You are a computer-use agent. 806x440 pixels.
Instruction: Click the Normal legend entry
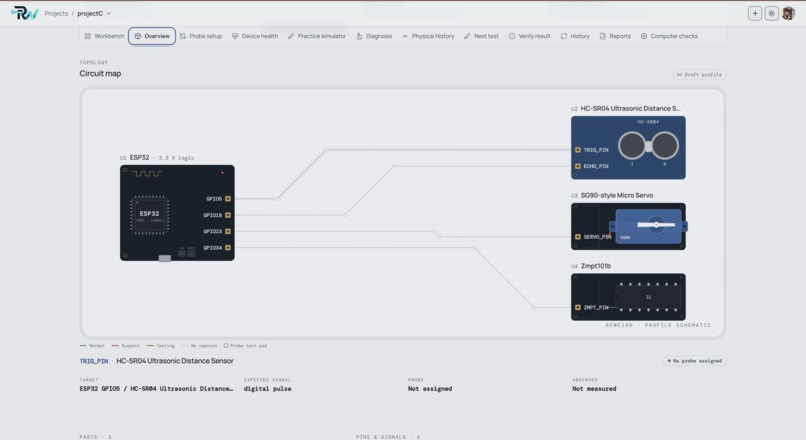pos(93,345)
